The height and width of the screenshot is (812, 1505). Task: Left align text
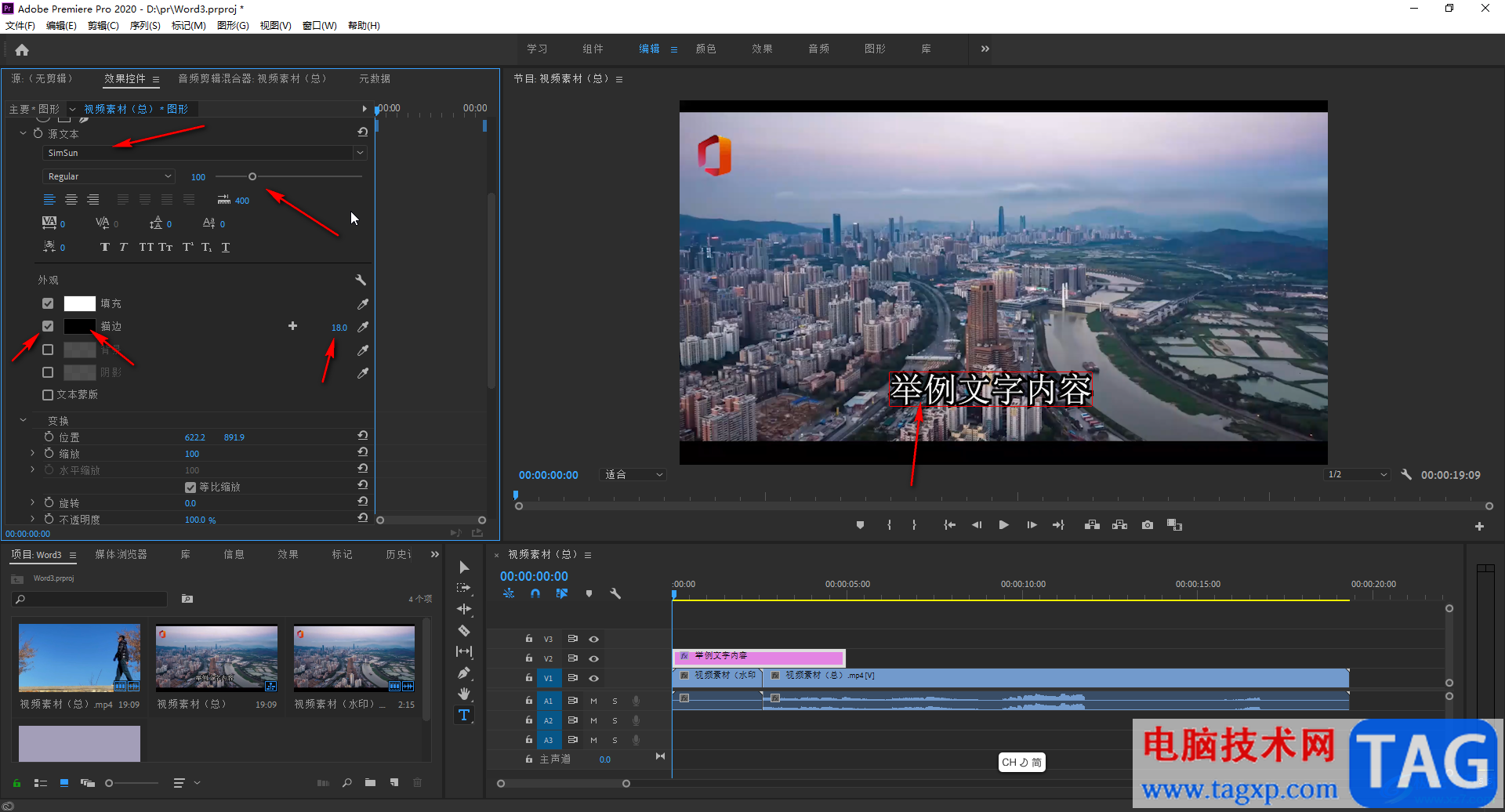[x=49, y=200]
